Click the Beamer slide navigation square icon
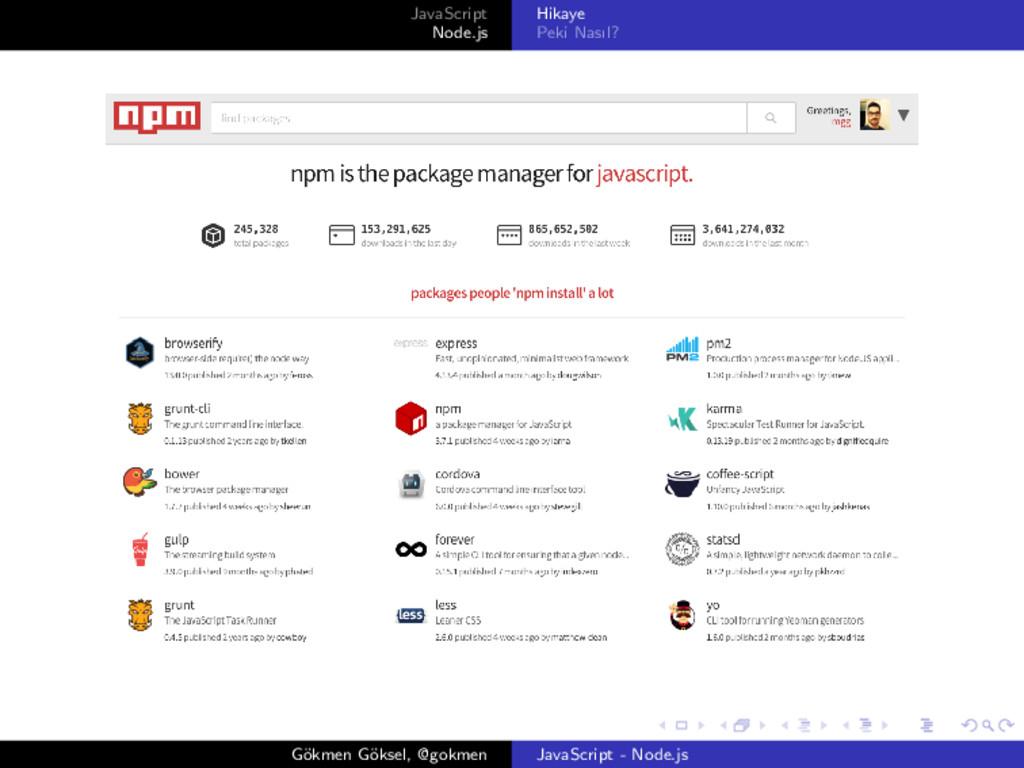The image size is (1024, 768). (681, 725)
